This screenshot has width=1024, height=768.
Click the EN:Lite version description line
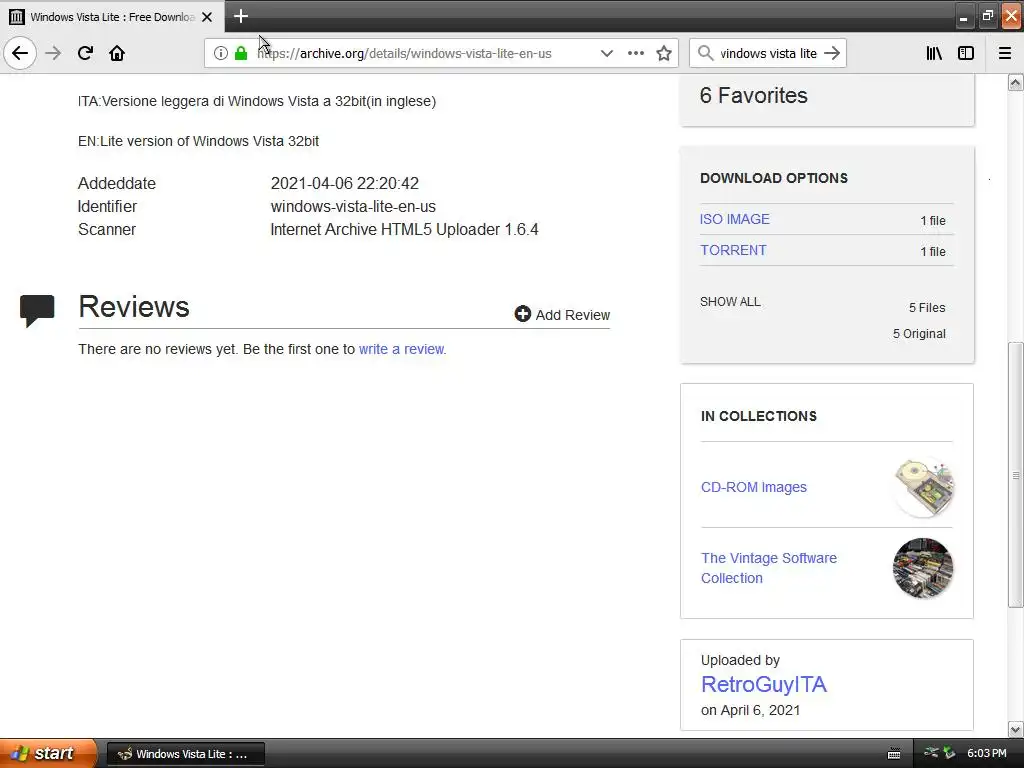(x=199, y=141)
